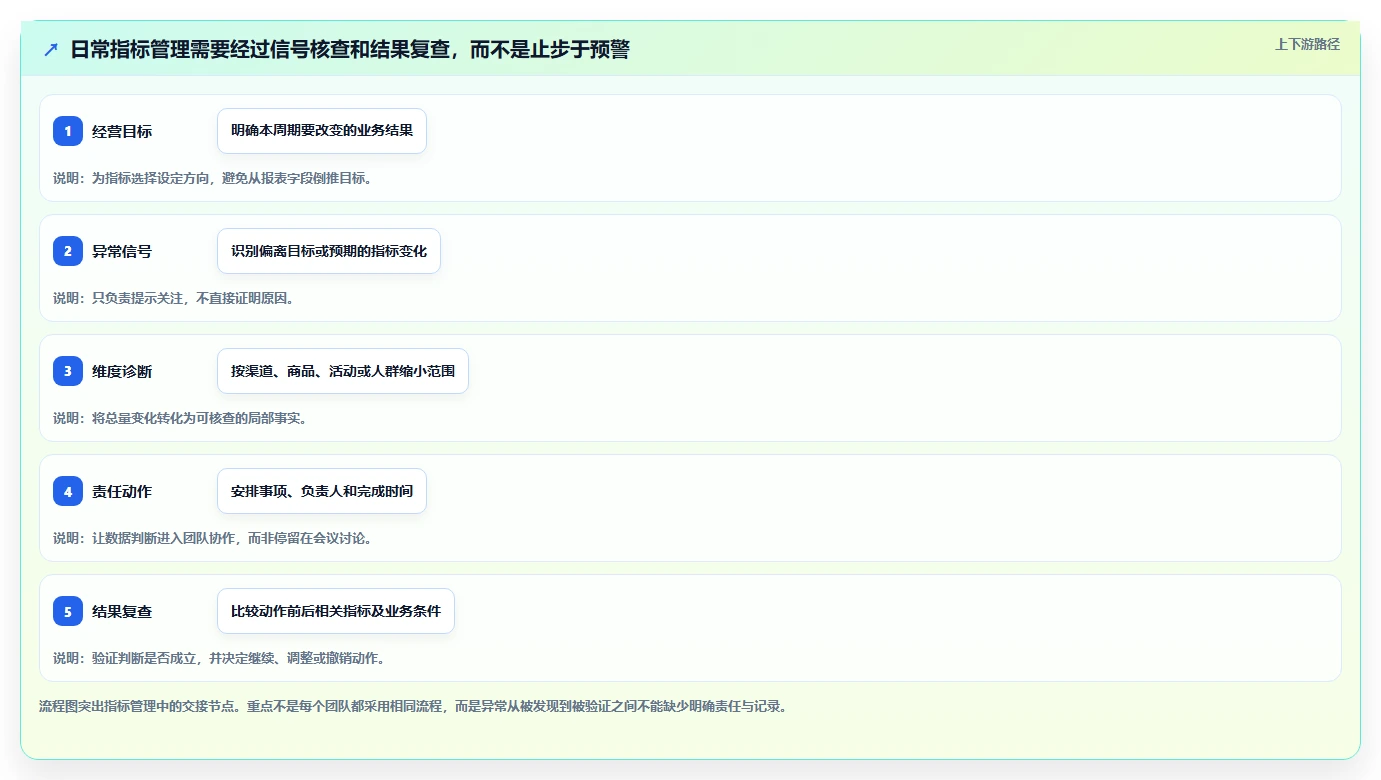Screen dimensions: 1381x780
Task: Click the note 让数据判断进入团队协作
Action: point(213,538)
